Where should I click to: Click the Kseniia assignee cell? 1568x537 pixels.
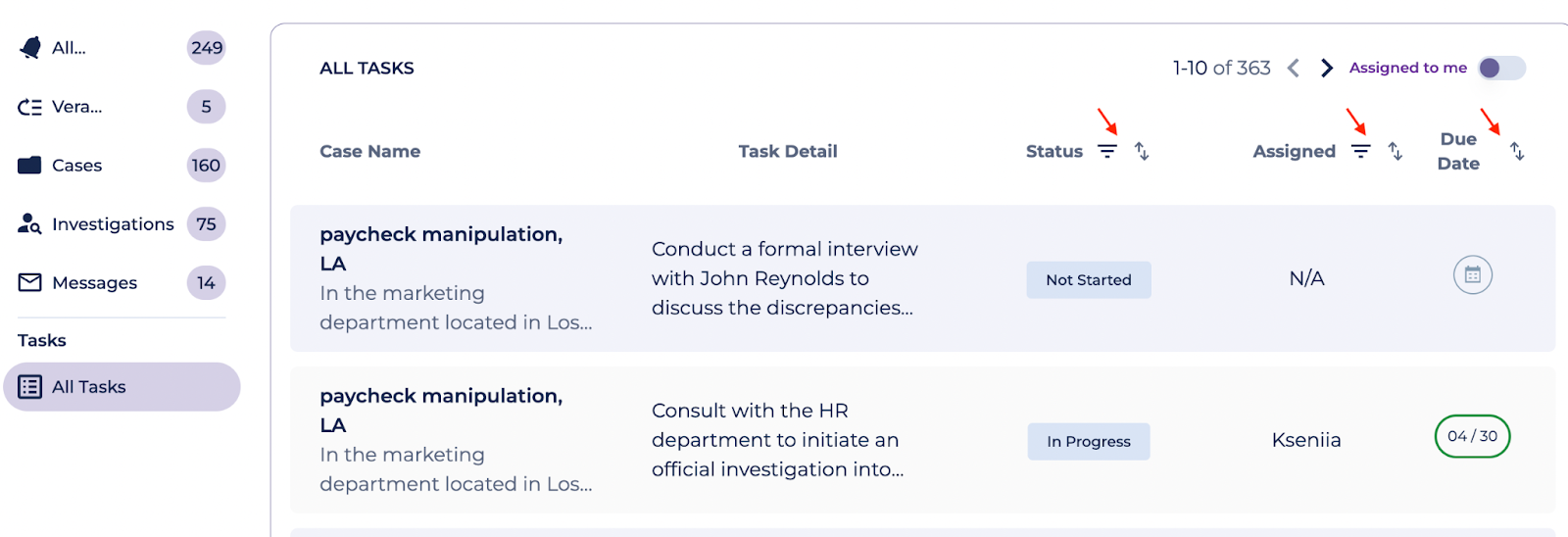click(1306, 440)
